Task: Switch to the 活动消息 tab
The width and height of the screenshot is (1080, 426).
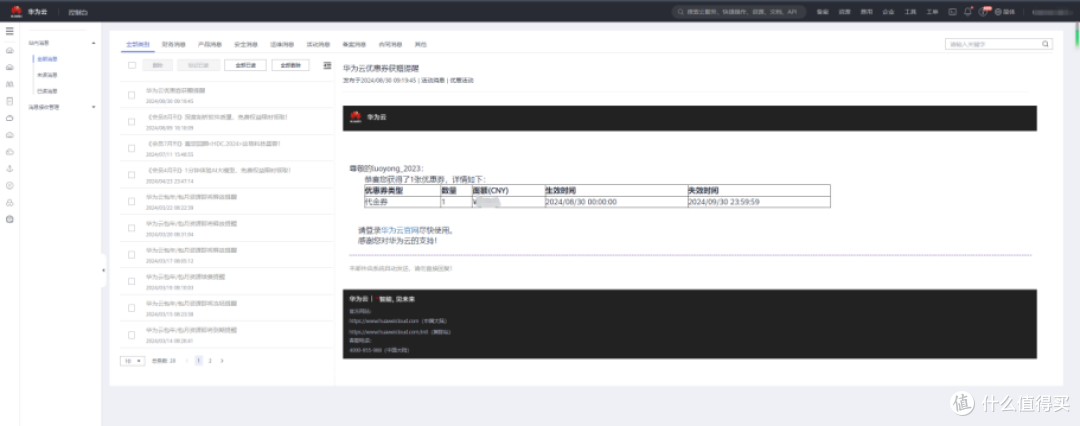Action: pos(318,44)
